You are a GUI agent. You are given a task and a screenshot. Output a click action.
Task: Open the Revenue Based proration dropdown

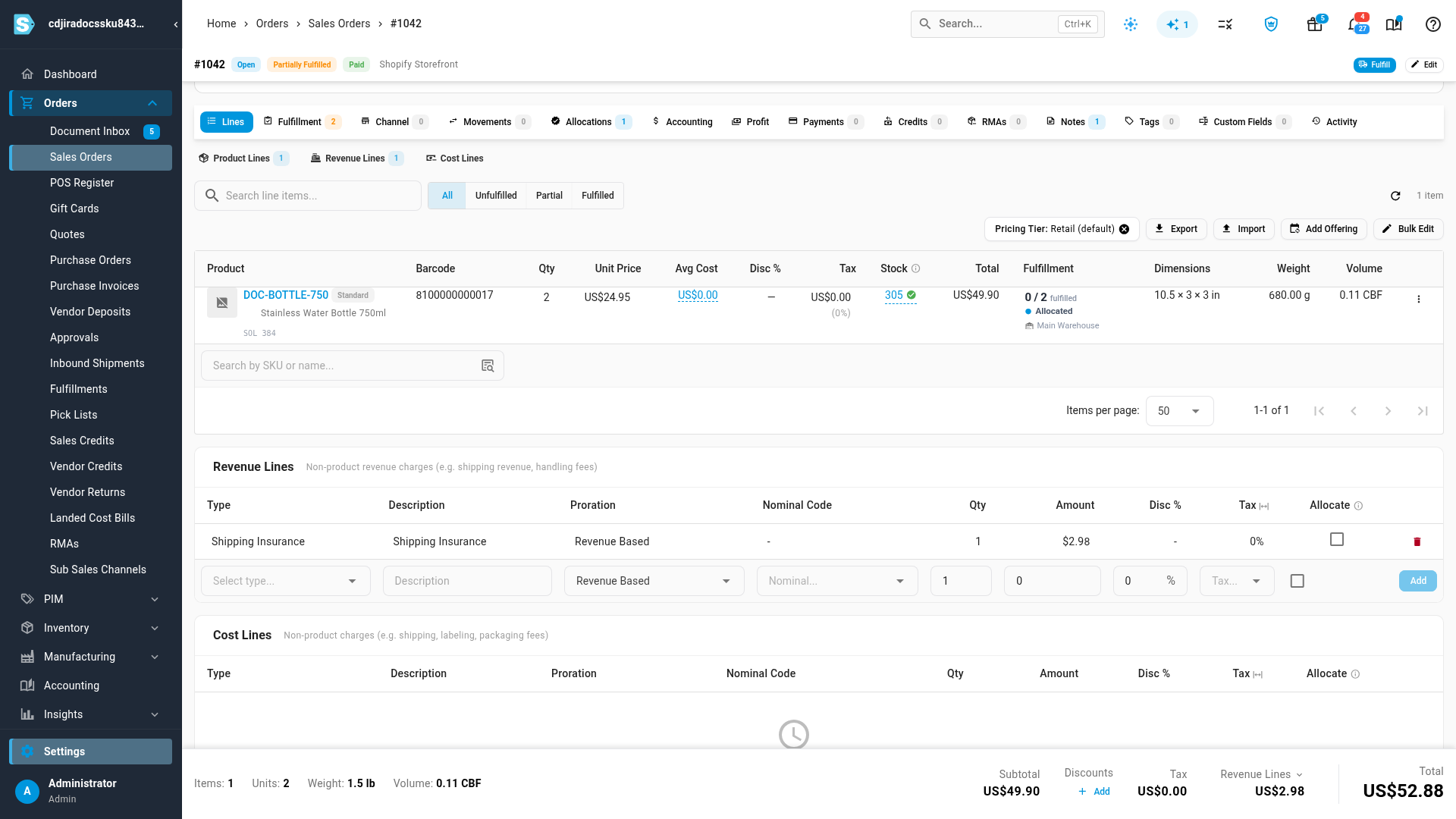[654, 581]
